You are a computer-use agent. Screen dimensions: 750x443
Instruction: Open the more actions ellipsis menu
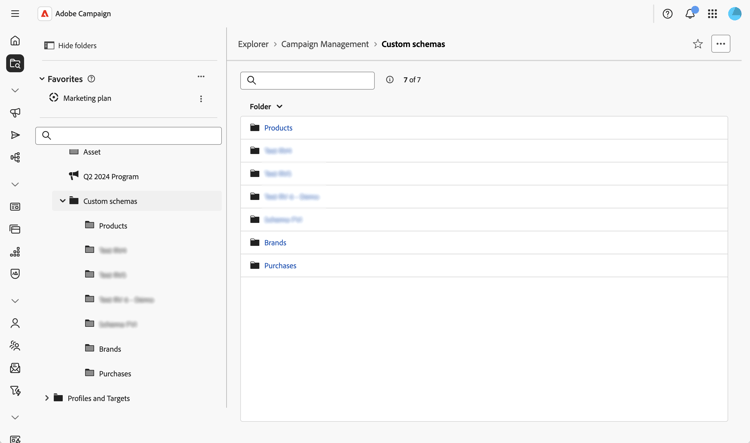(x=720, y=44)
